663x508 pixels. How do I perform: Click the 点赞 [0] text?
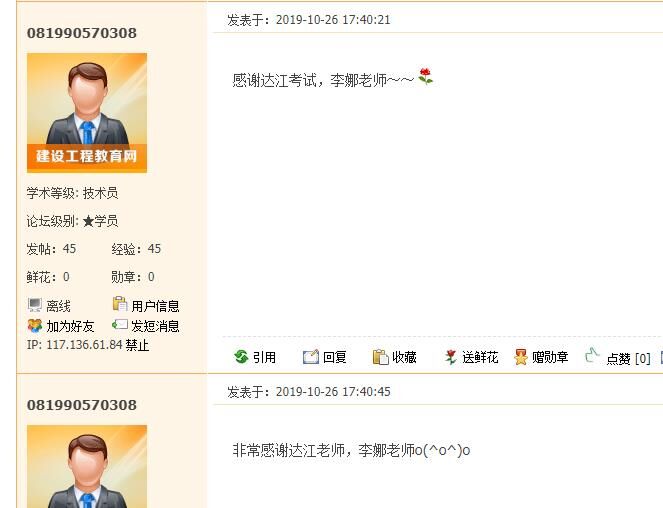pyautogui.click(x=628, y=359)
